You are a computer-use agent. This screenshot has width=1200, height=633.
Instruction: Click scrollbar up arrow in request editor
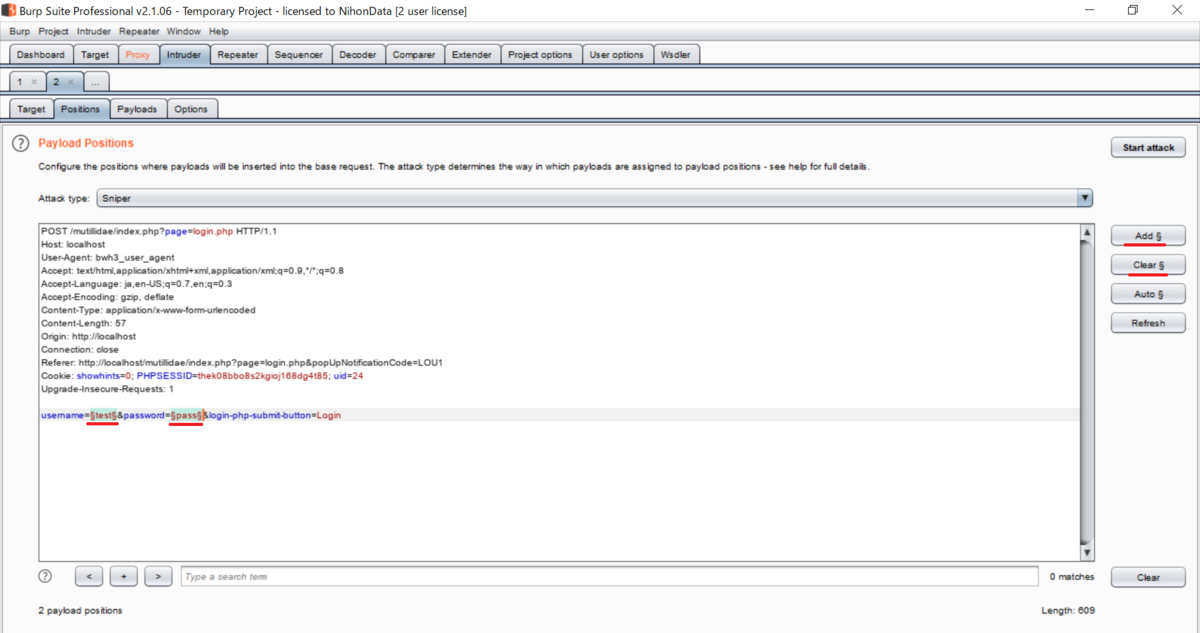pos(1087,233)
